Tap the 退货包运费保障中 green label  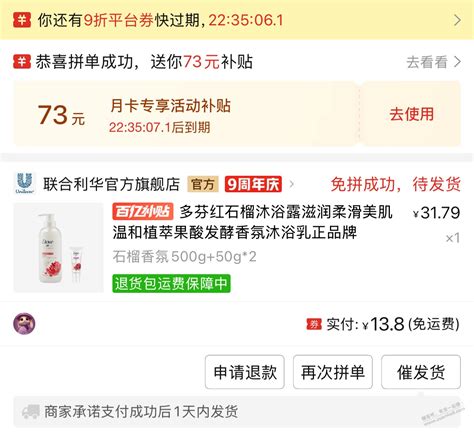(171, 283)
